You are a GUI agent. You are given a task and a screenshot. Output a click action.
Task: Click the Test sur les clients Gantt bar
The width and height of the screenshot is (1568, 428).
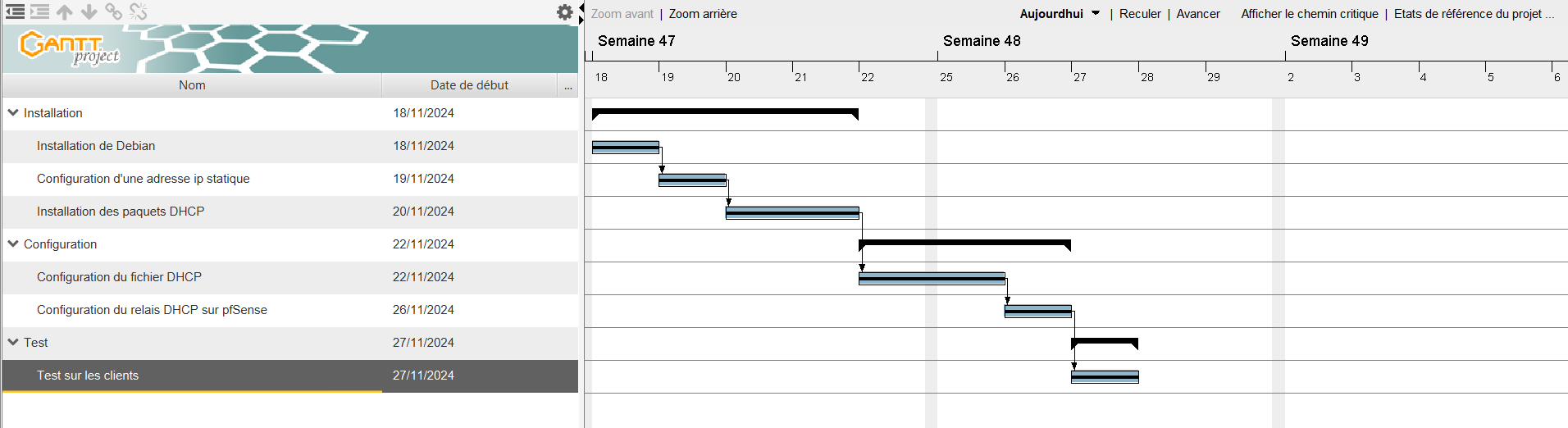pos(1105,376)
